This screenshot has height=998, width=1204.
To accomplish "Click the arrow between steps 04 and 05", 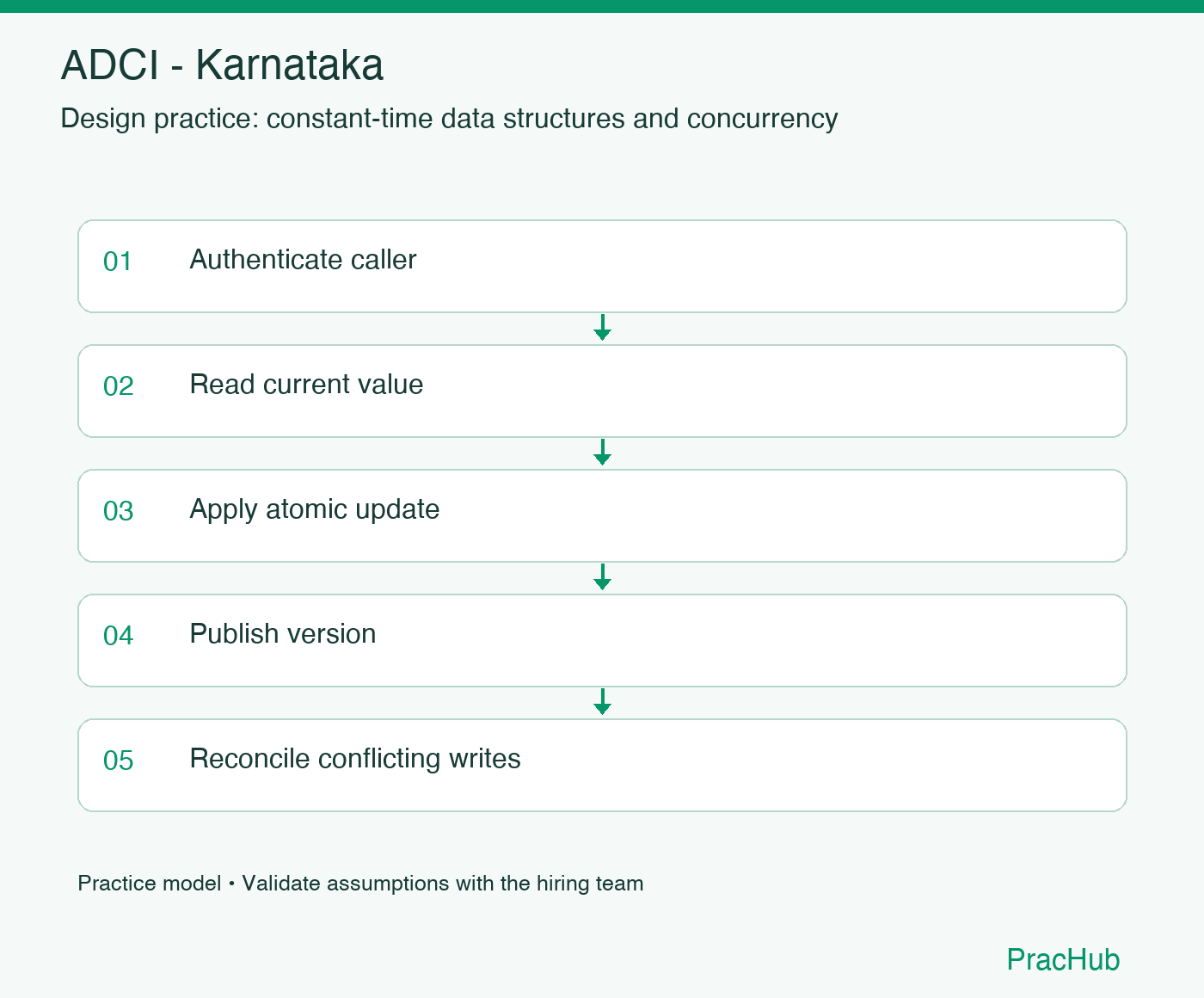I will tap(602, 702).
